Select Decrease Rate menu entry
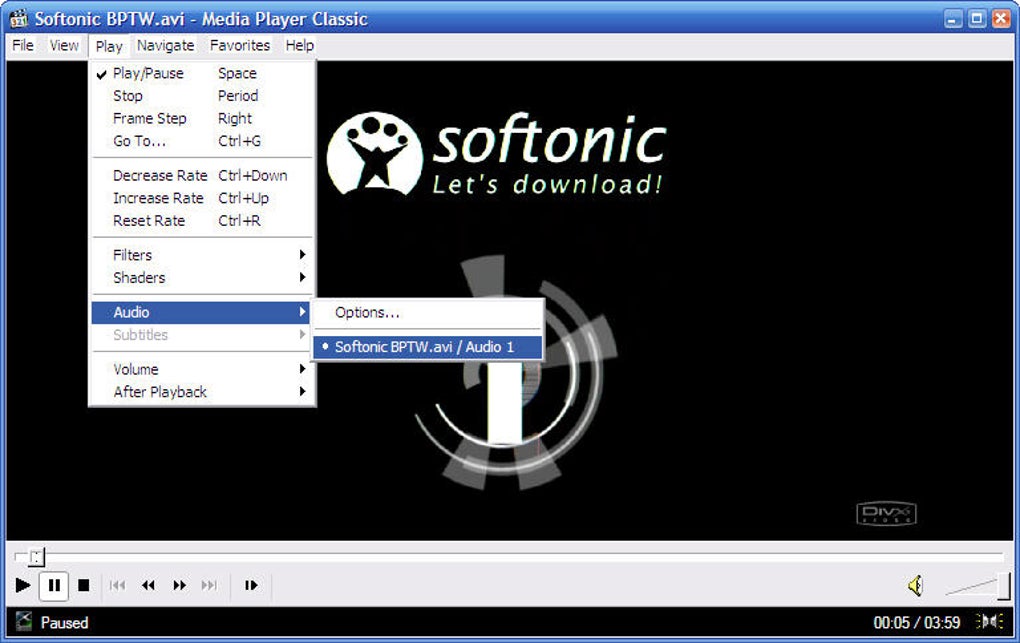This screenshot has width=1020, height=643. [x=202, y=176]
